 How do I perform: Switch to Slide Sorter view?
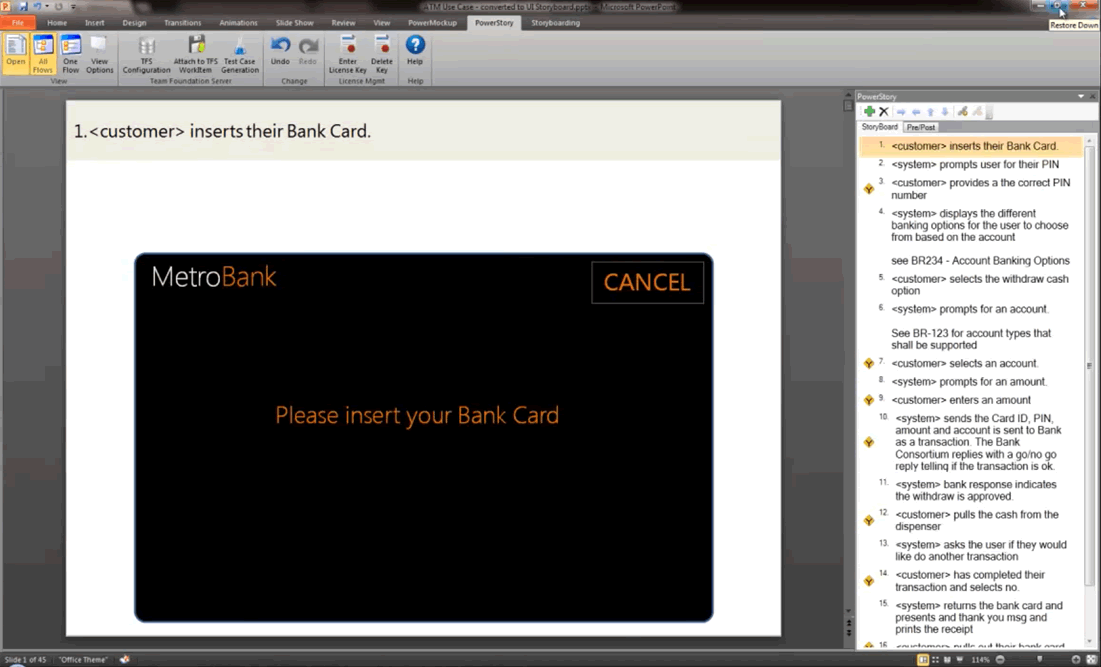[935, 660]
